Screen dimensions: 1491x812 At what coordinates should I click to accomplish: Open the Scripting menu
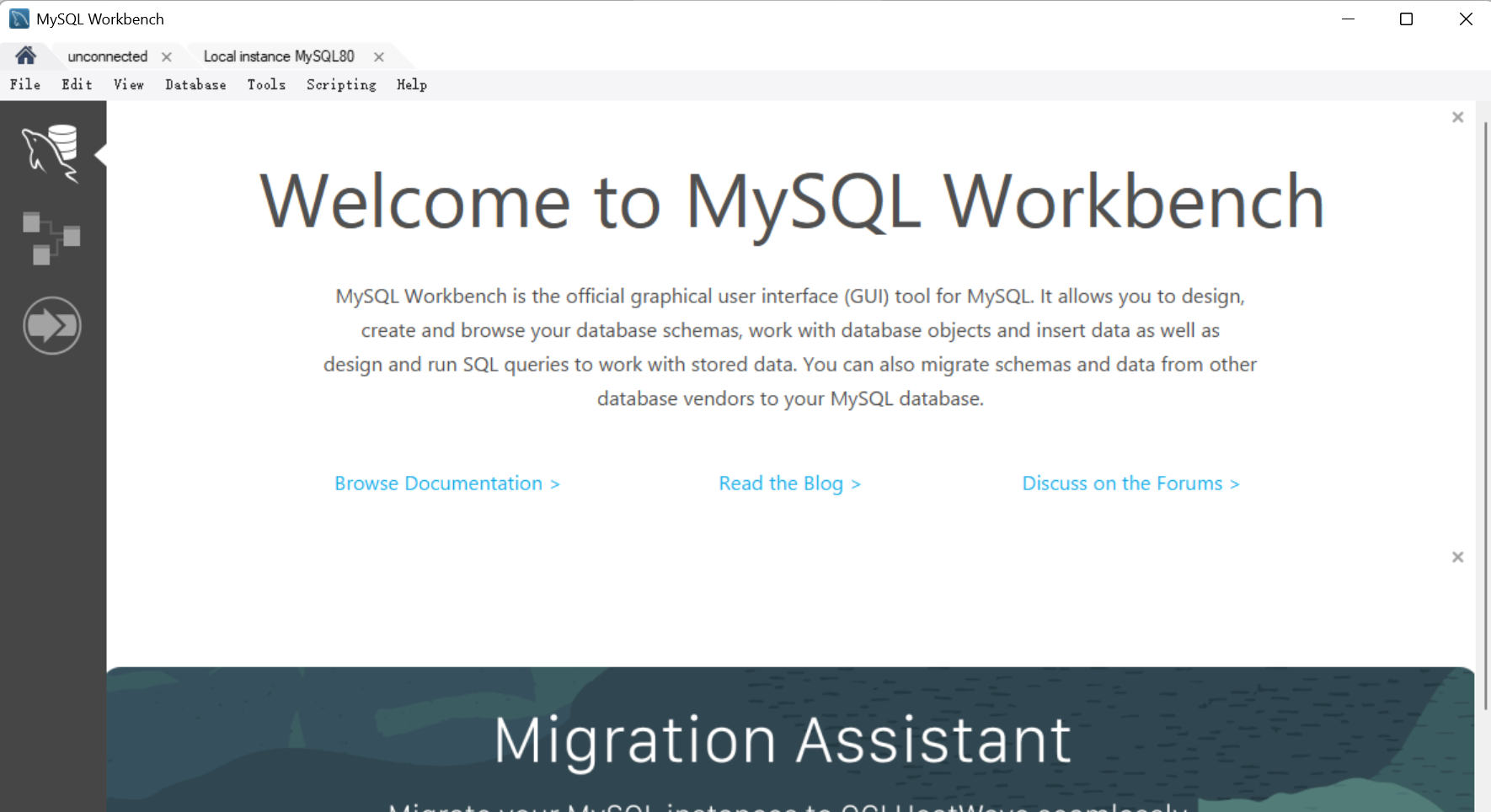point(341,84)
